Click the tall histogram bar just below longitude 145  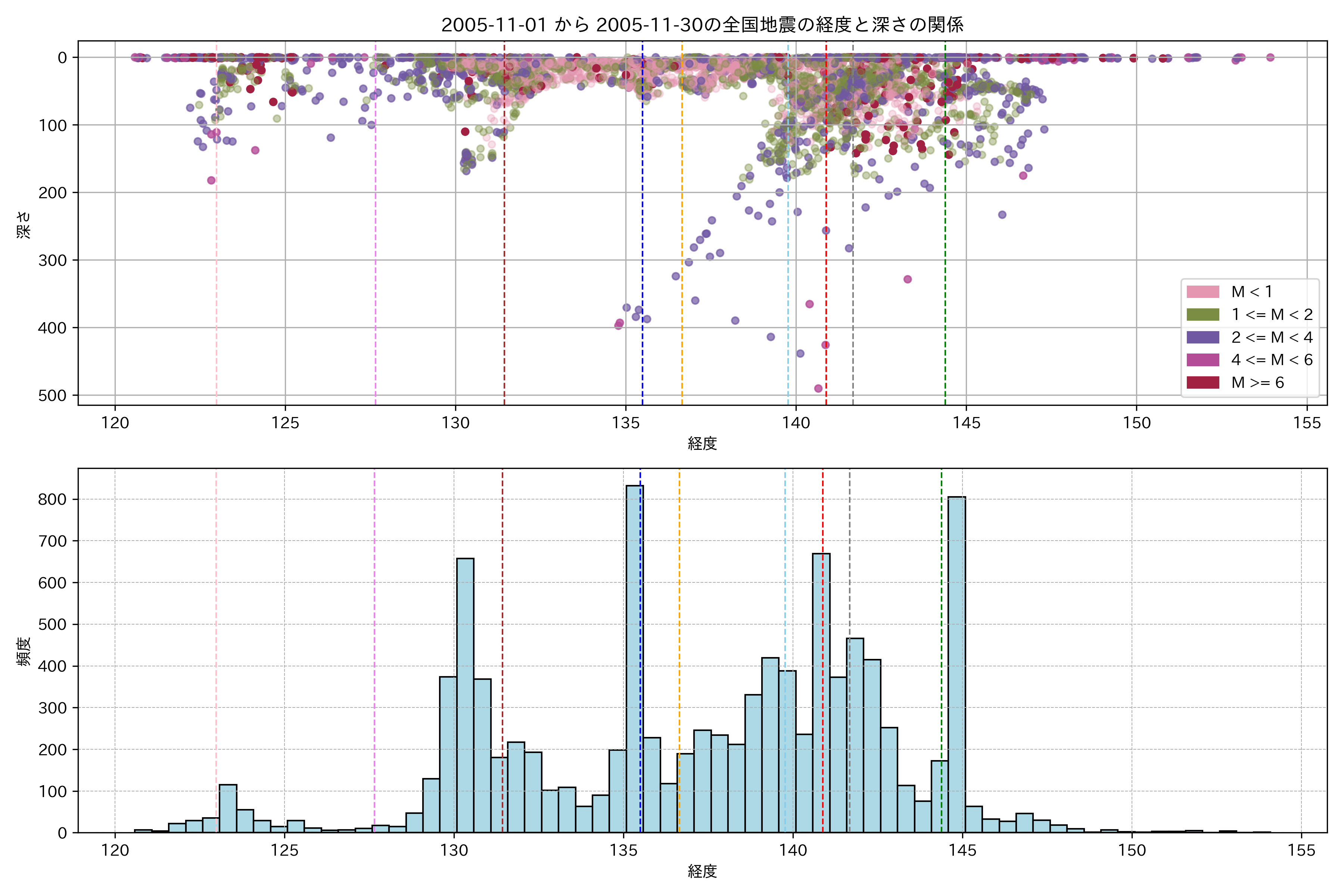pyautogui.click(x=956, y=663)
